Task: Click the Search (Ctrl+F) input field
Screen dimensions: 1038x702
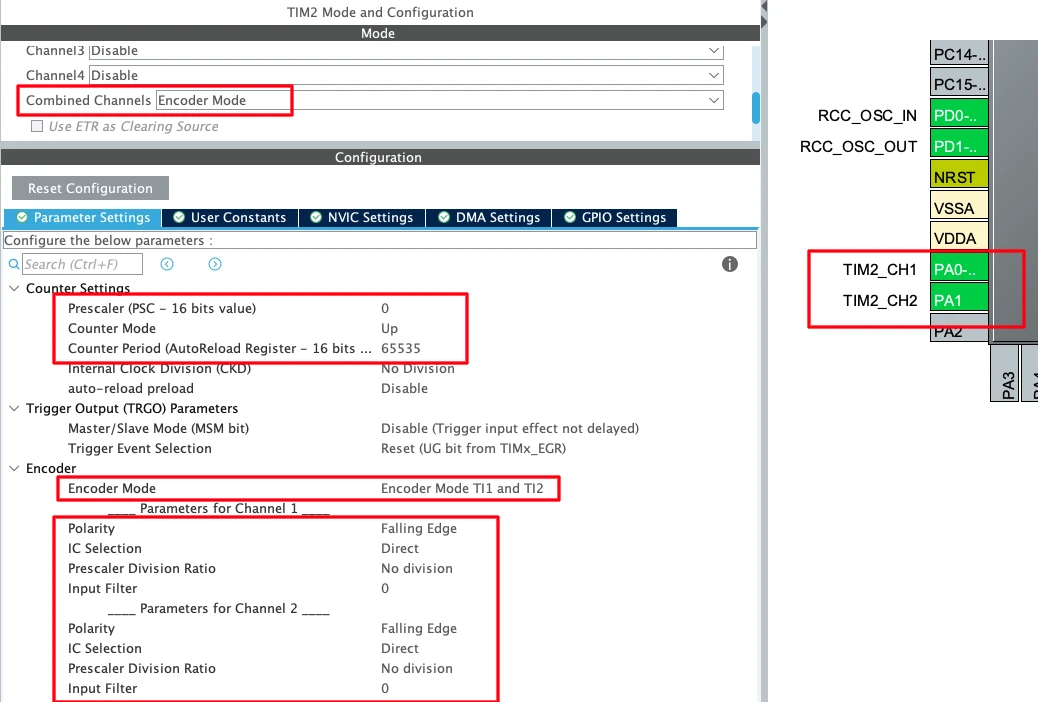Action: click(82, 264)
